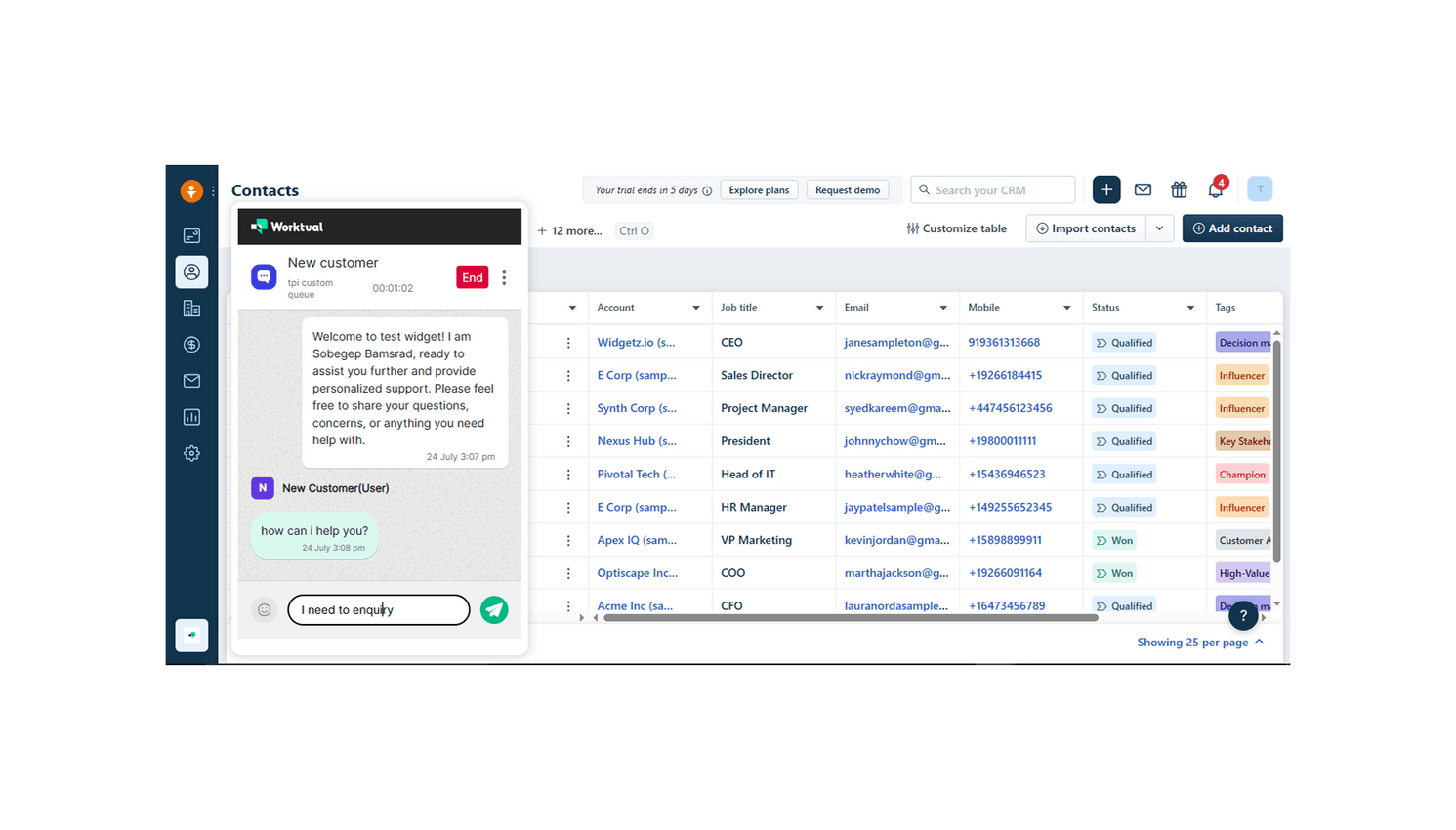Click the chat widget launcher at sidebar bottom
1456x830 pixels.
pyautogui.click(x=191, y=635)
